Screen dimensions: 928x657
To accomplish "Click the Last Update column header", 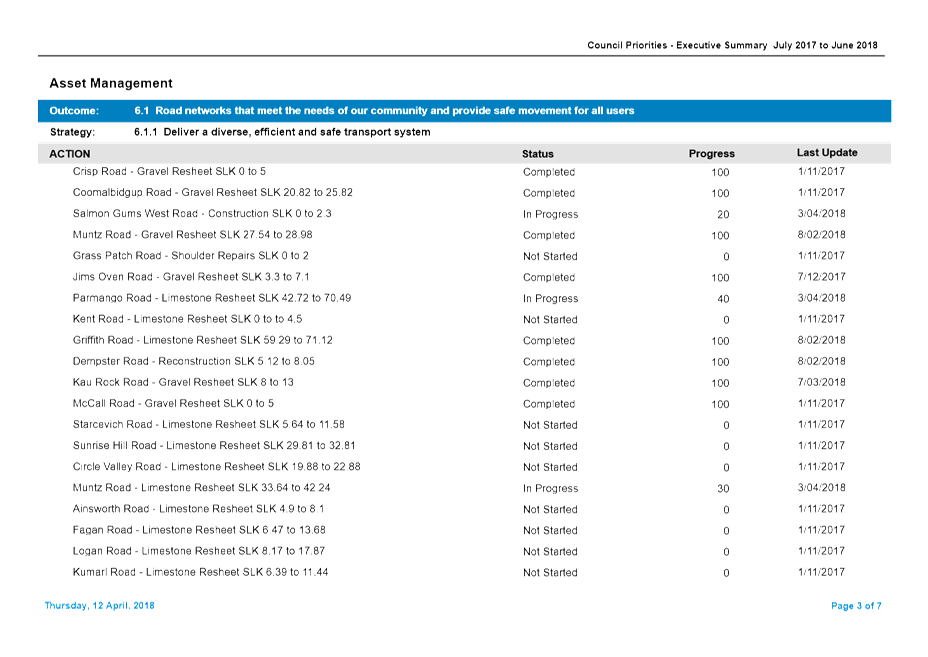I will 827,153.
